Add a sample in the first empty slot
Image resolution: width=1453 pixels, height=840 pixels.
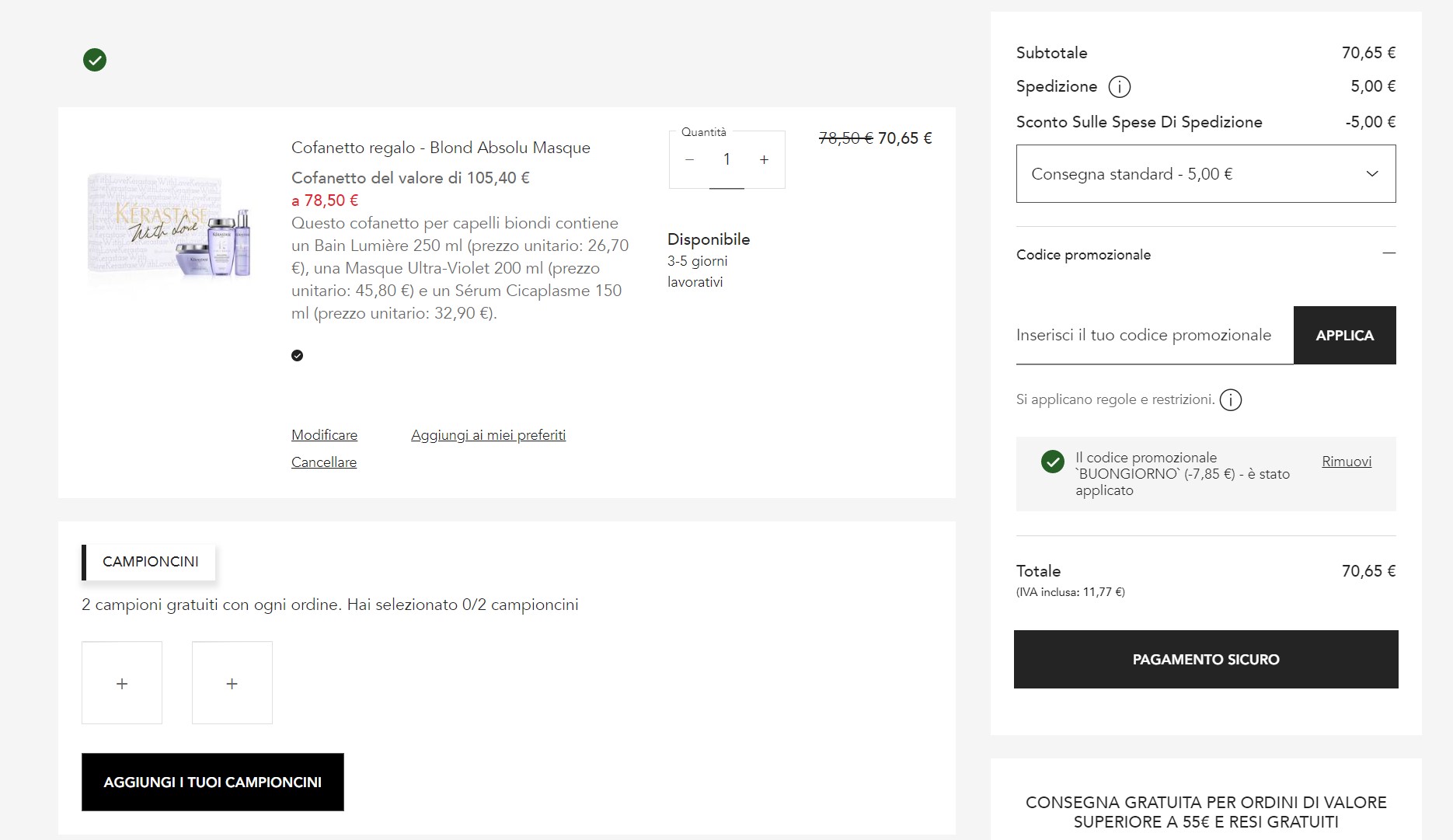[122, 683]
